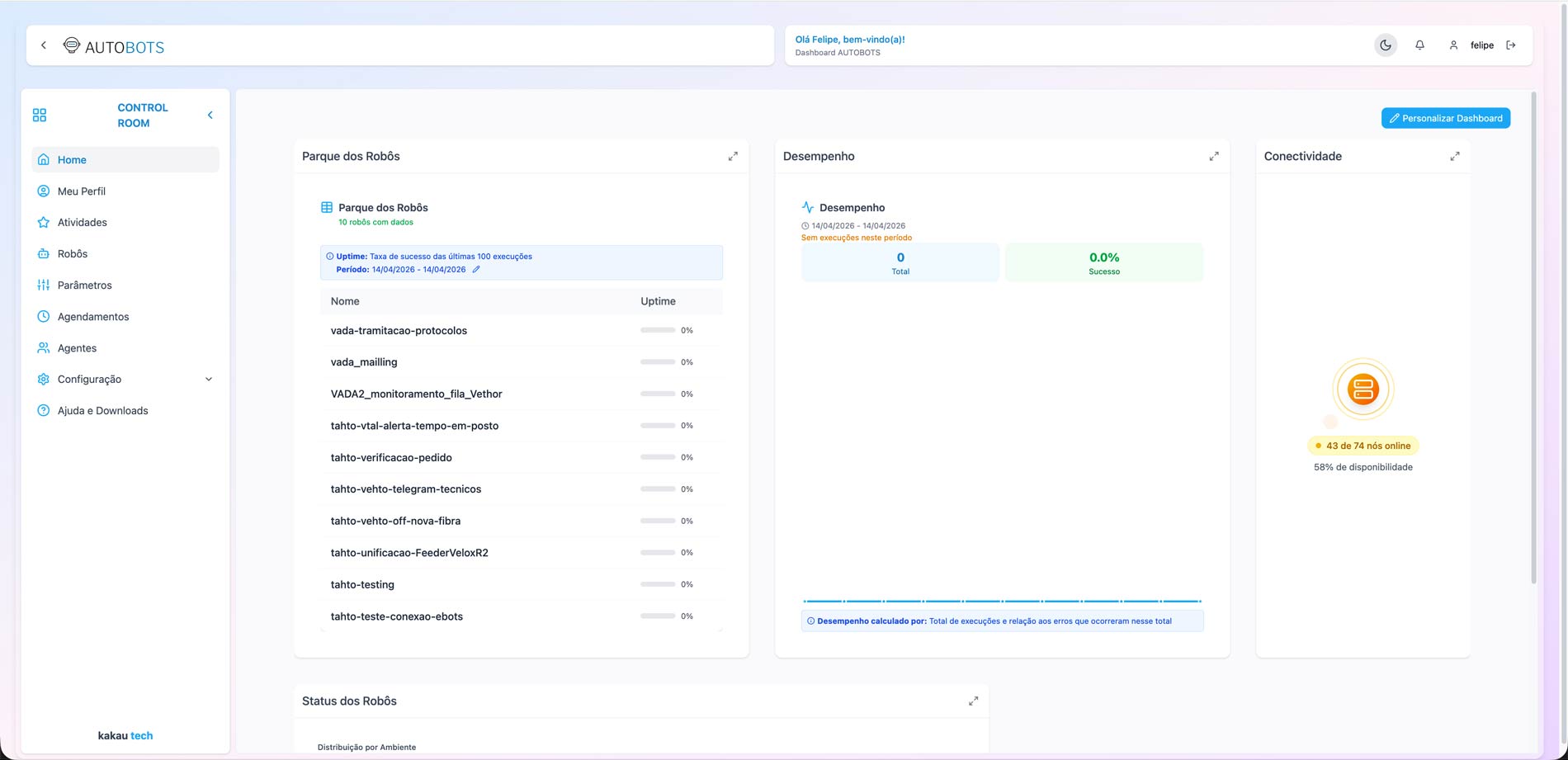Viewport: 1568px width, 760px height.
Task: Select the tahto-testing robot row
Action: (x=362, y=585)
